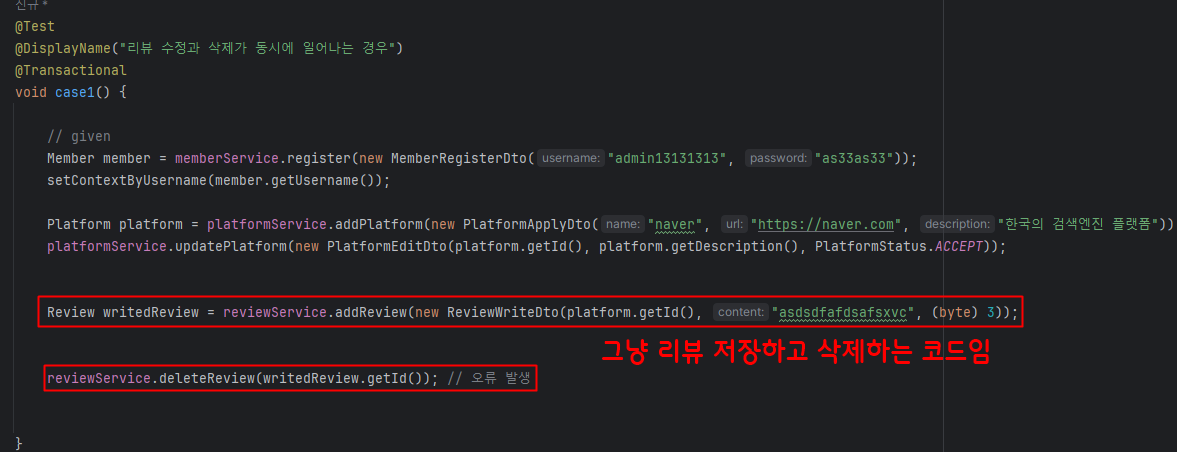
Task: Click the @Transactional annotation
Action: [x=71, y=71]
